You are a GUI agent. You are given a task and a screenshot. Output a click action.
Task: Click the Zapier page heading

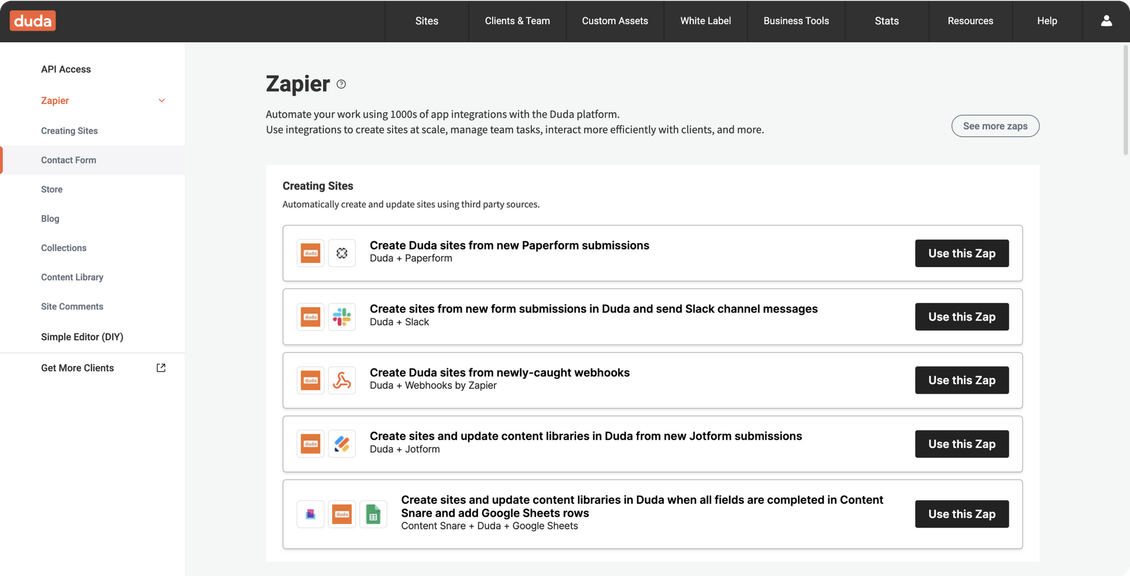[x=298, y=84]
